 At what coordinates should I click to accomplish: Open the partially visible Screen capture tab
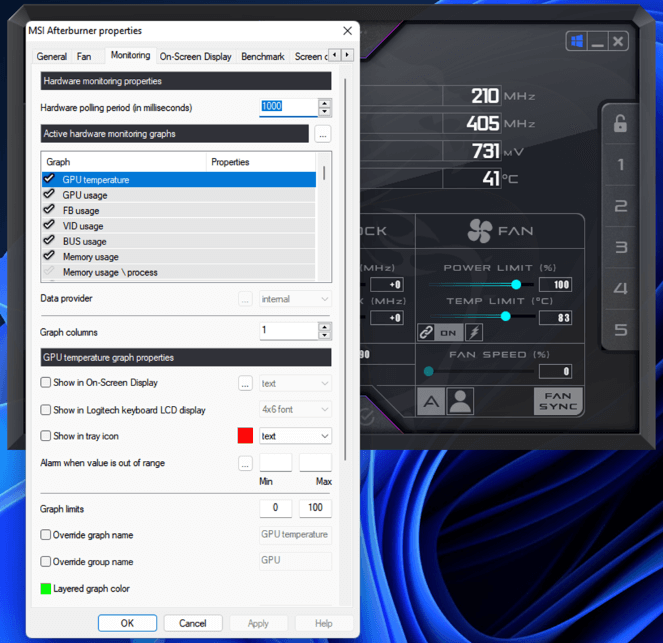310,57
